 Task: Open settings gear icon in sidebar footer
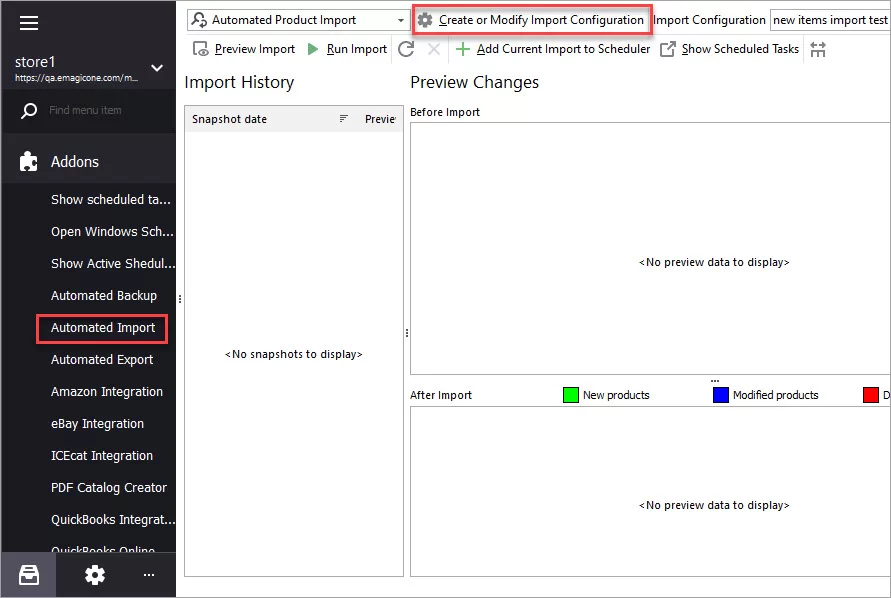point(94,575)
